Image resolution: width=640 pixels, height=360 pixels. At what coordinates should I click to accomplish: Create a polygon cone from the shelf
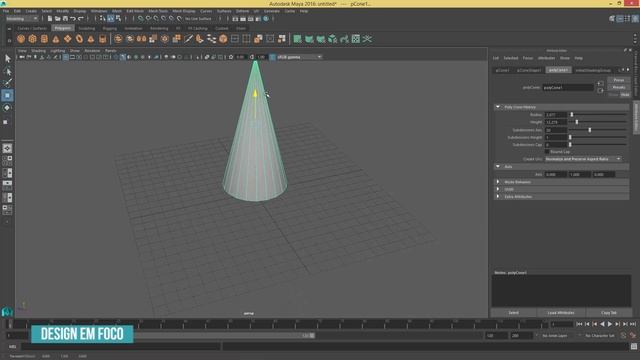point(56,39)
